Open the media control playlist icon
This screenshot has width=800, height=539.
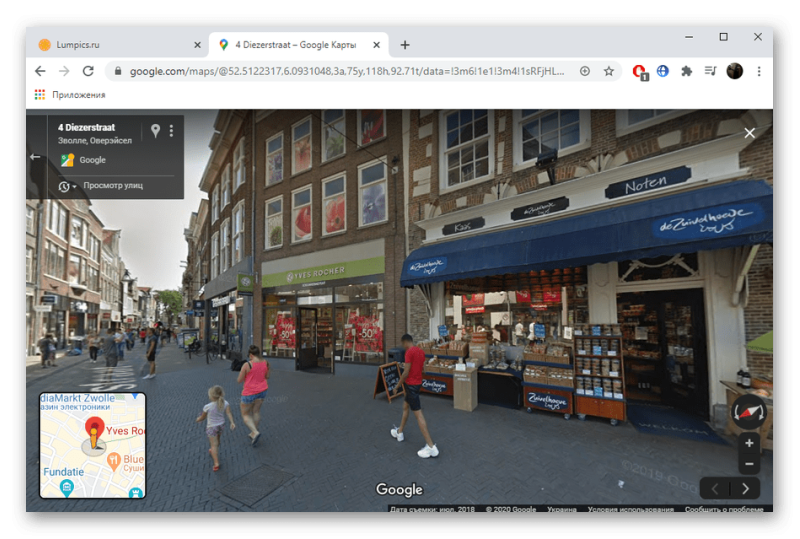(x=710, y=71)
